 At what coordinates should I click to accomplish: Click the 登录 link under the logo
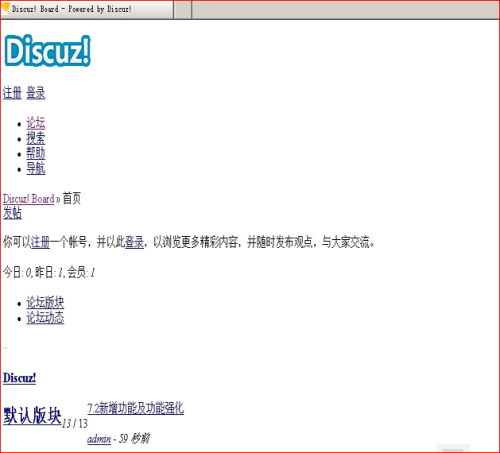(36, 93)
